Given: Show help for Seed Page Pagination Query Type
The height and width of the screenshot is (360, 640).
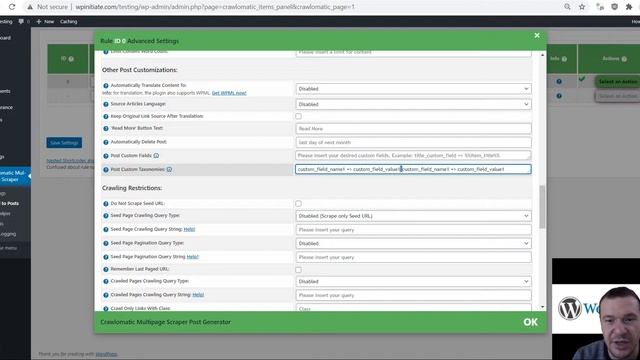Looking at the screenshot, I should (x=106, y=243).
